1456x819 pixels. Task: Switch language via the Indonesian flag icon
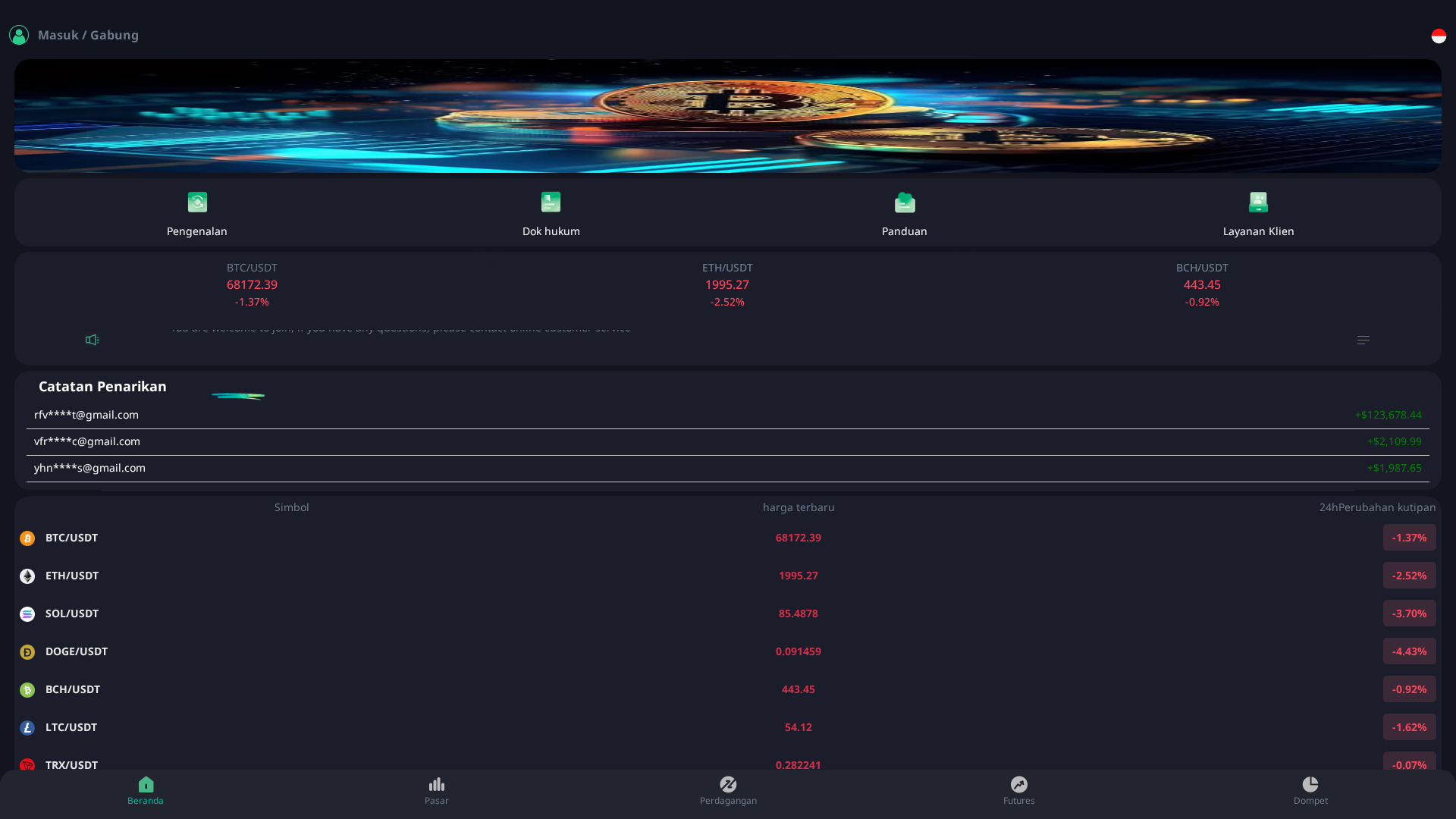pos(1439,35)
